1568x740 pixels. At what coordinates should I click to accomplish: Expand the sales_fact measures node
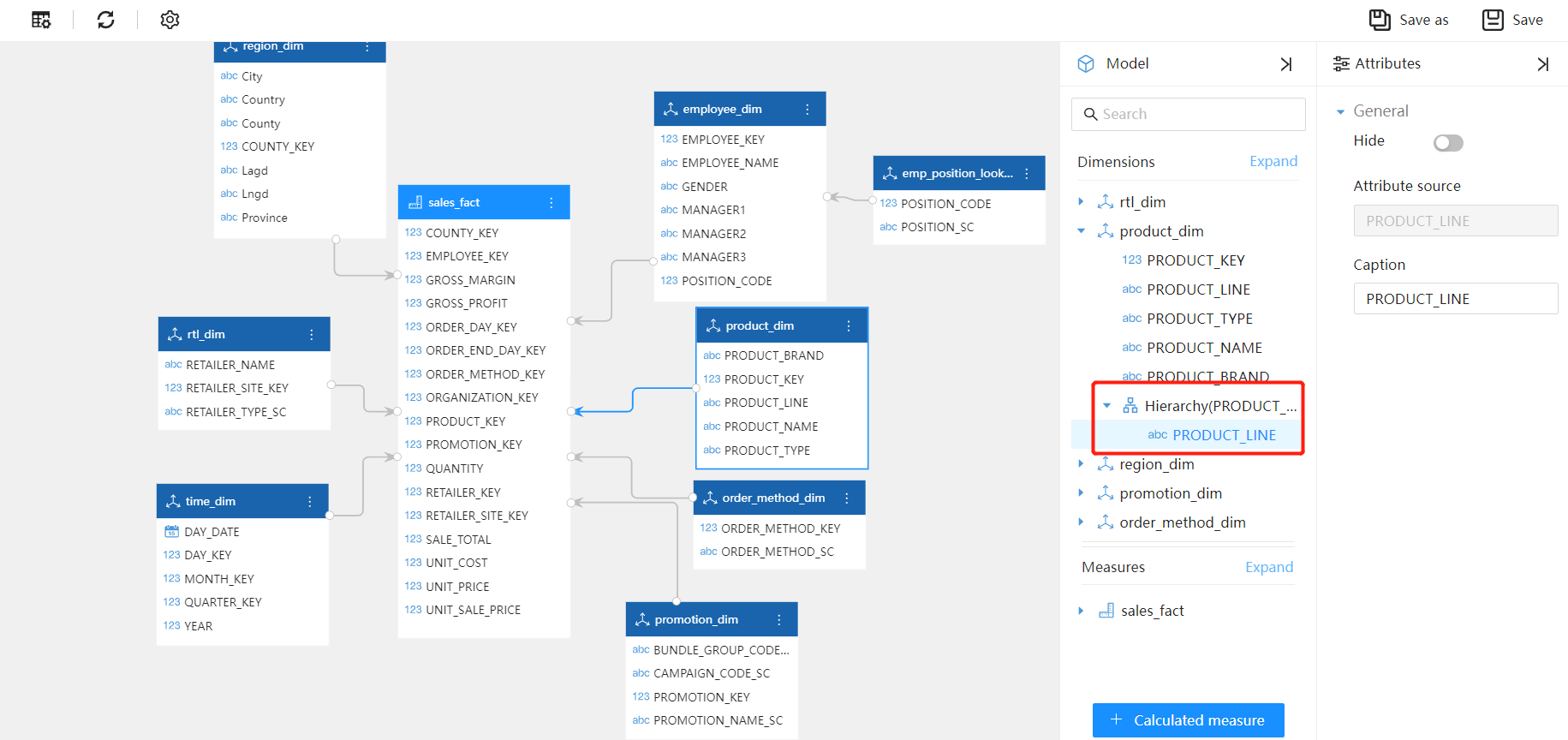[x=1081, y=611]
